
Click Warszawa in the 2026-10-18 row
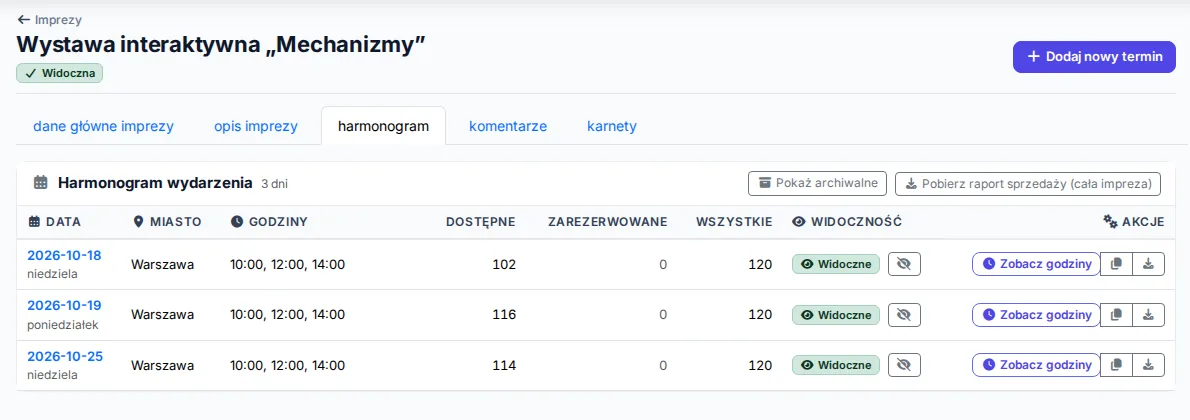click(x=162, y=264)
